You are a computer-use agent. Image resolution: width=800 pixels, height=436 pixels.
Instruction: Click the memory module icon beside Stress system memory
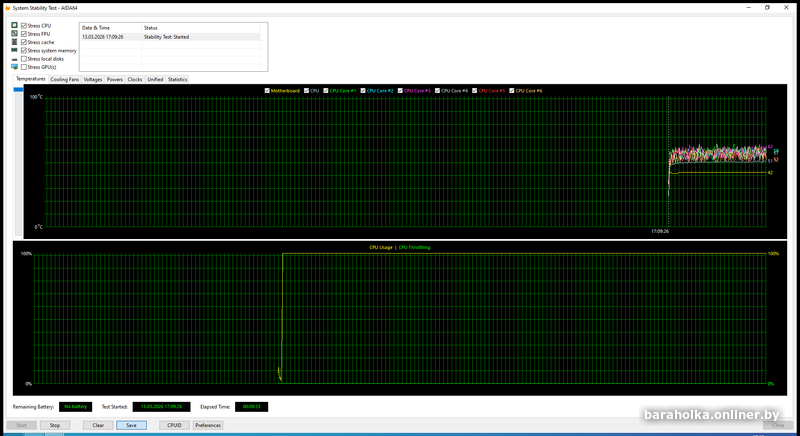(x=14, y=50)
